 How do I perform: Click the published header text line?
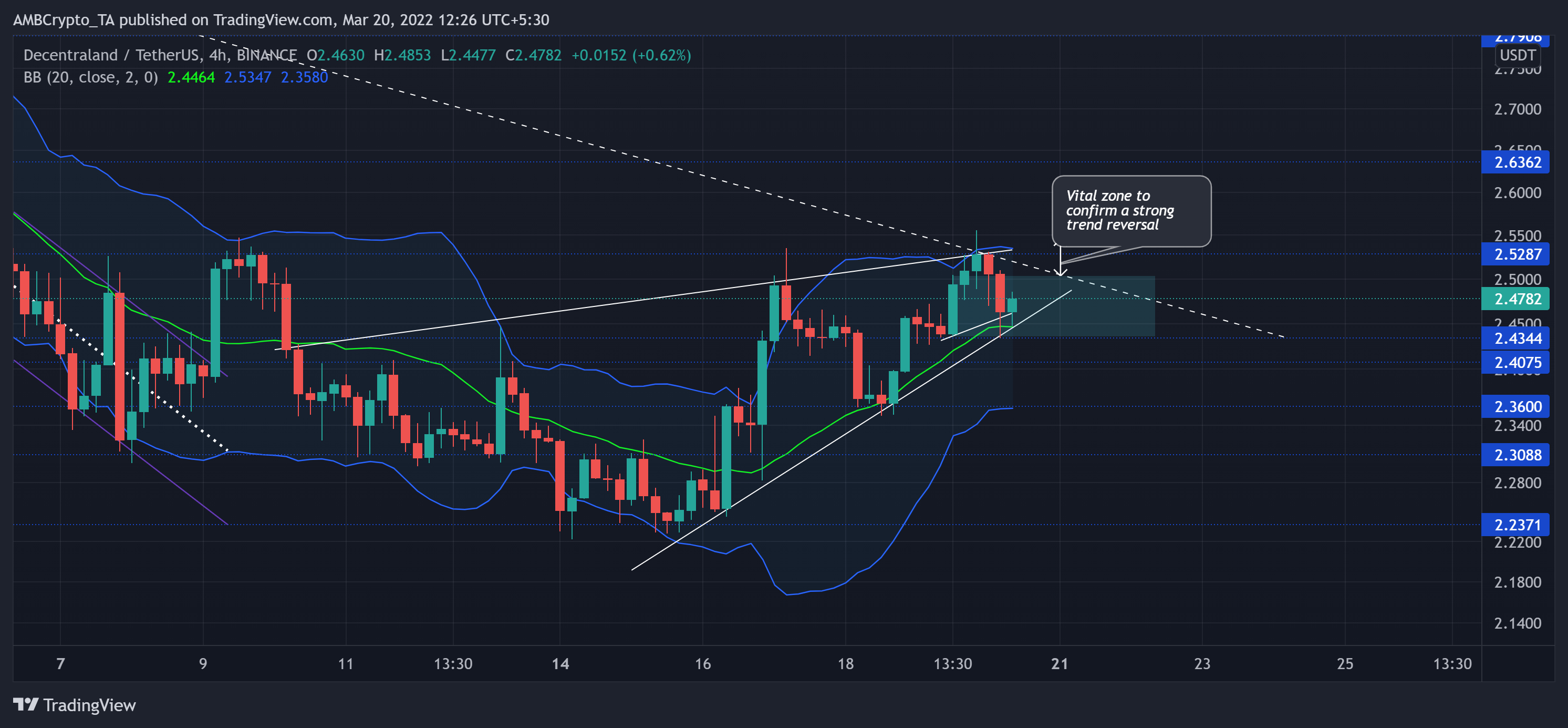(281, 20)
